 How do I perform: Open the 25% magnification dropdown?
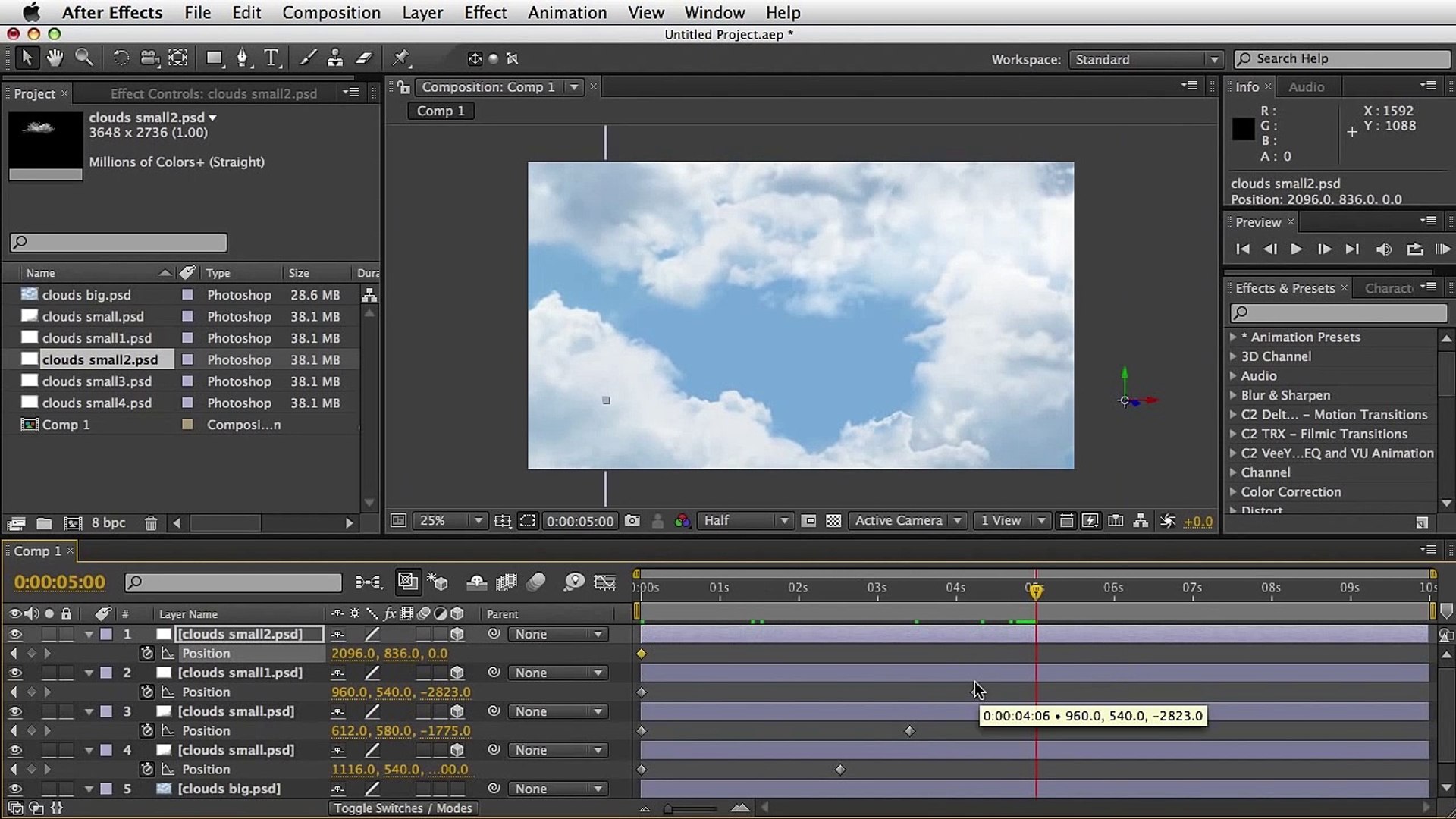(449, 521)
